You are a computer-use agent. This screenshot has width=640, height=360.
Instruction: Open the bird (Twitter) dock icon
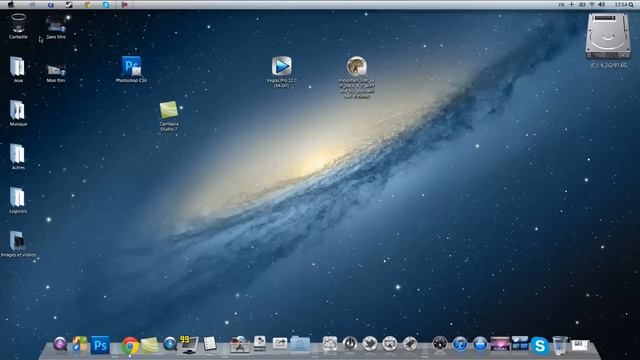point(370,344)
